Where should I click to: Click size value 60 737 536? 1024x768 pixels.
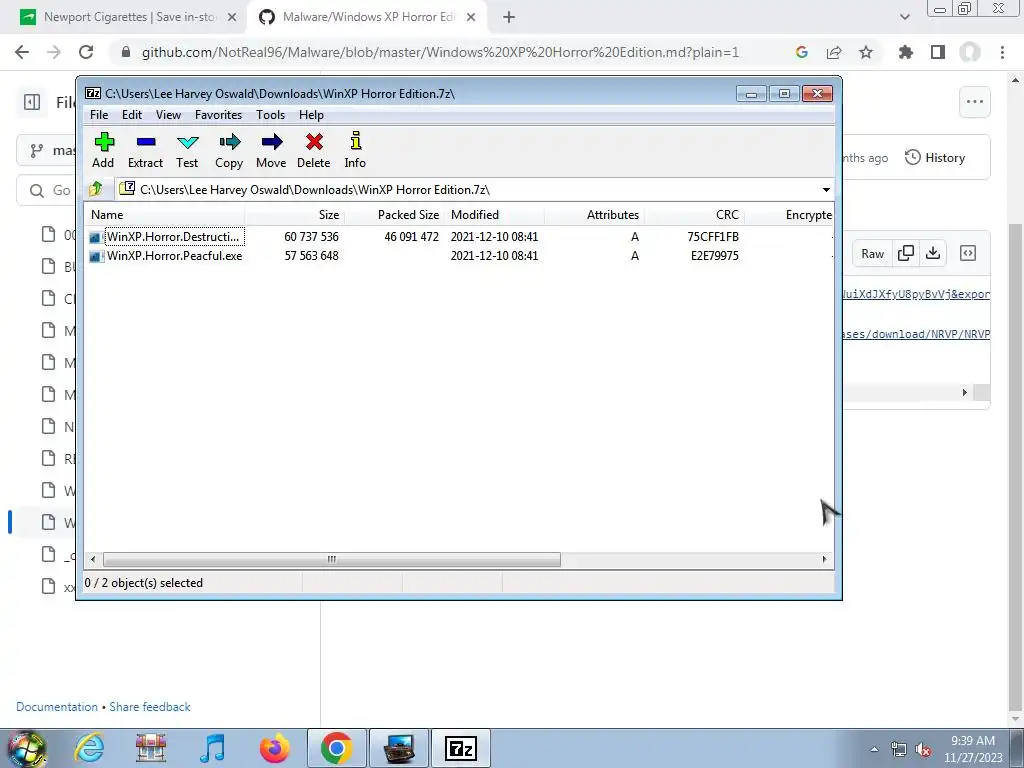point(311,236)
